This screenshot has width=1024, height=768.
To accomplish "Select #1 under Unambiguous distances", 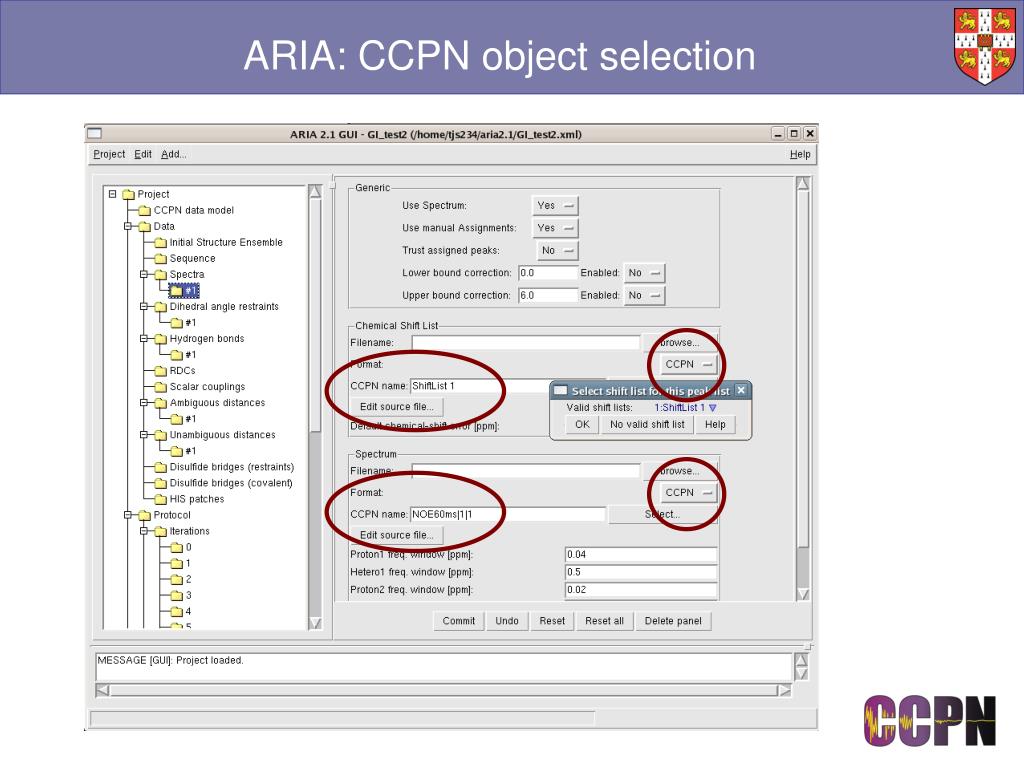I will click(x=184, y=451).
